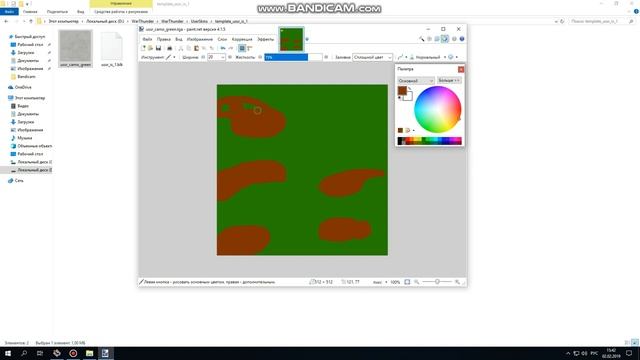Screen dimensions: 640x360
Task: Toggle the Tools window icon at top right
Action: pyautogui.click(x=422, y=39)
